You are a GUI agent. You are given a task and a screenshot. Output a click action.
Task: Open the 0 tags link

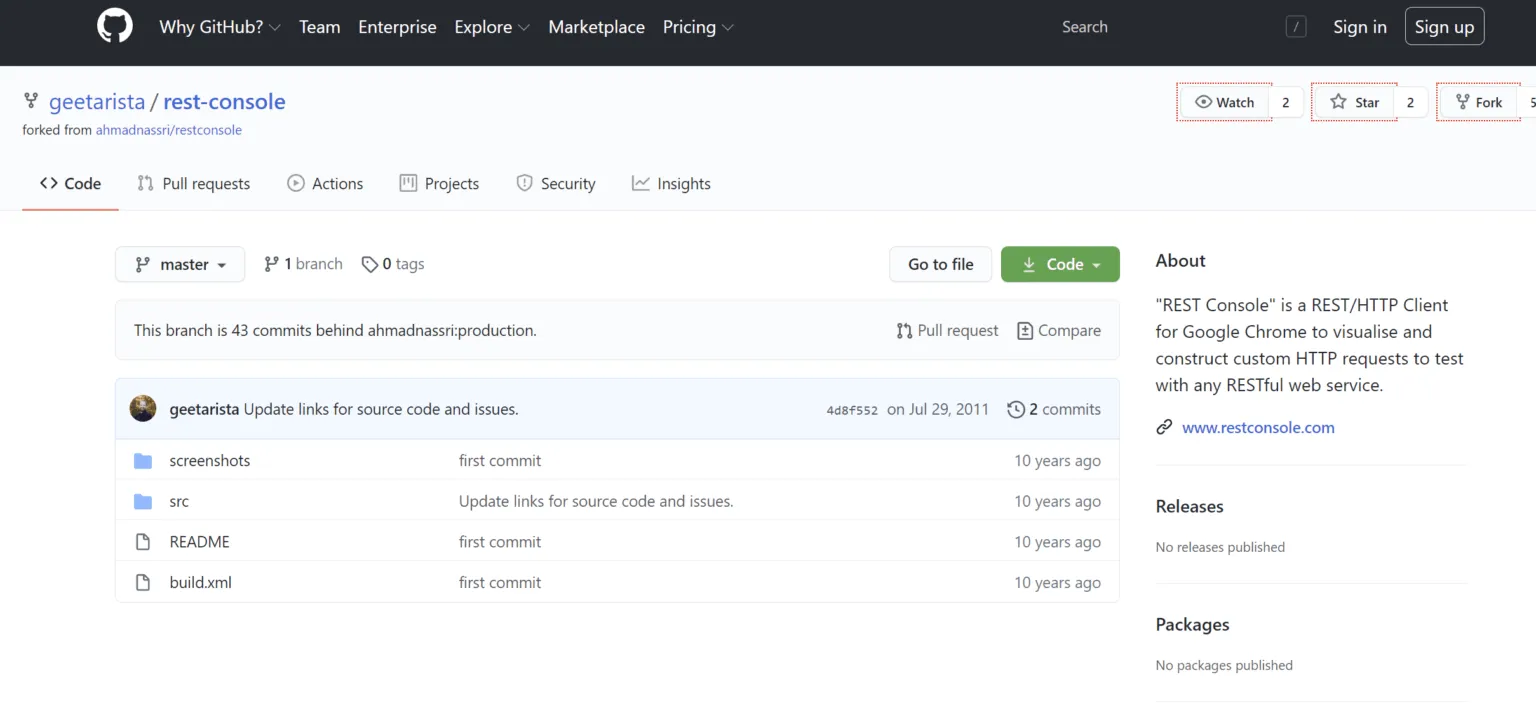click(393, 264)
